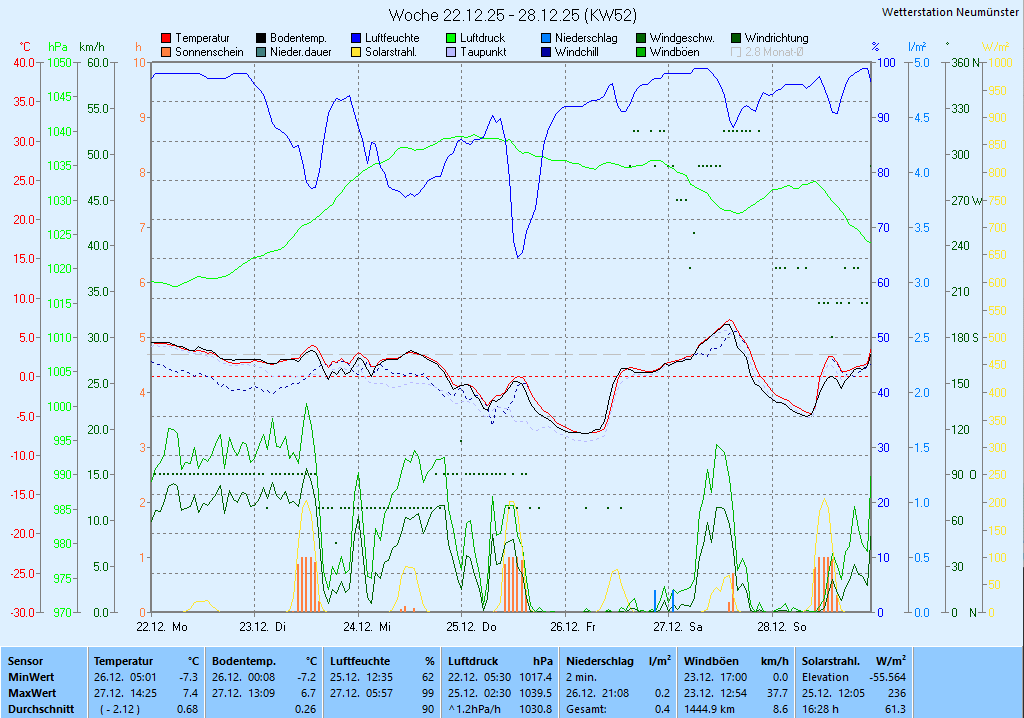Click the Woche 22.12.25 - 28.12.25 chart title
Image resolution: width=1024 pixels, height=718 pixels.
(x=512, y=15)
